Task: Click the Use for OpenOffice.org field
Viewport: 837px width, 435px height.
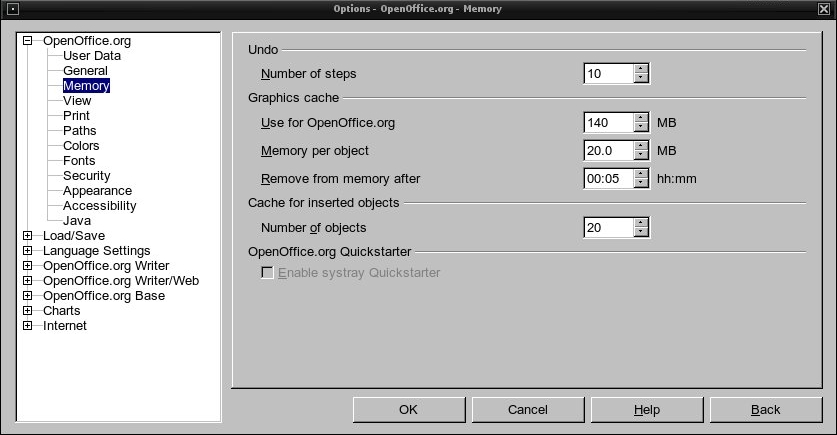Action: [609, 123]
